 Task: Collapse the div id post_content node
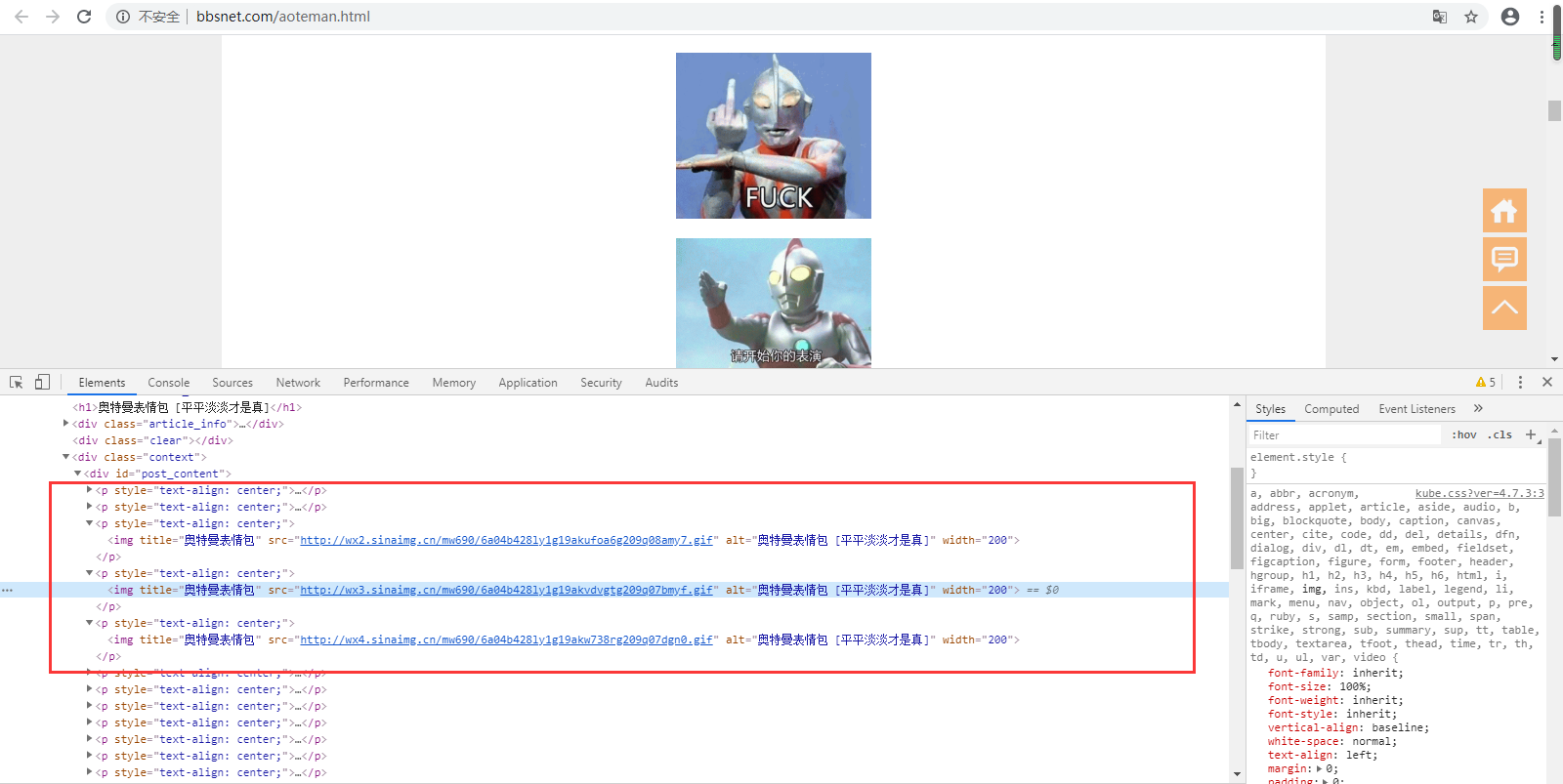click(x=78, y=474)
